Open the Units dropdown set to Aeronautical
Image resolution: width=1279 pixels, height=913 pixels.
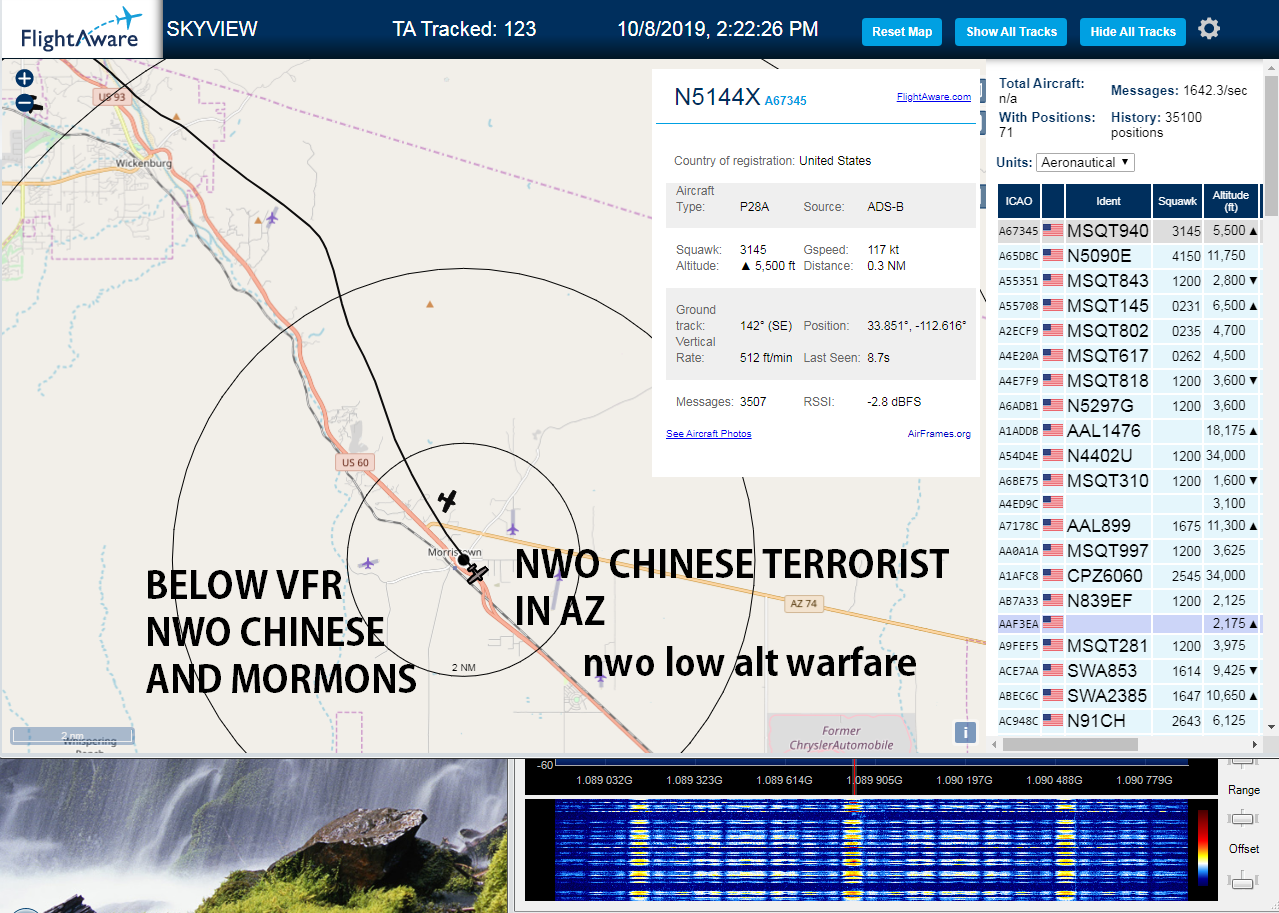point(1086,162)
